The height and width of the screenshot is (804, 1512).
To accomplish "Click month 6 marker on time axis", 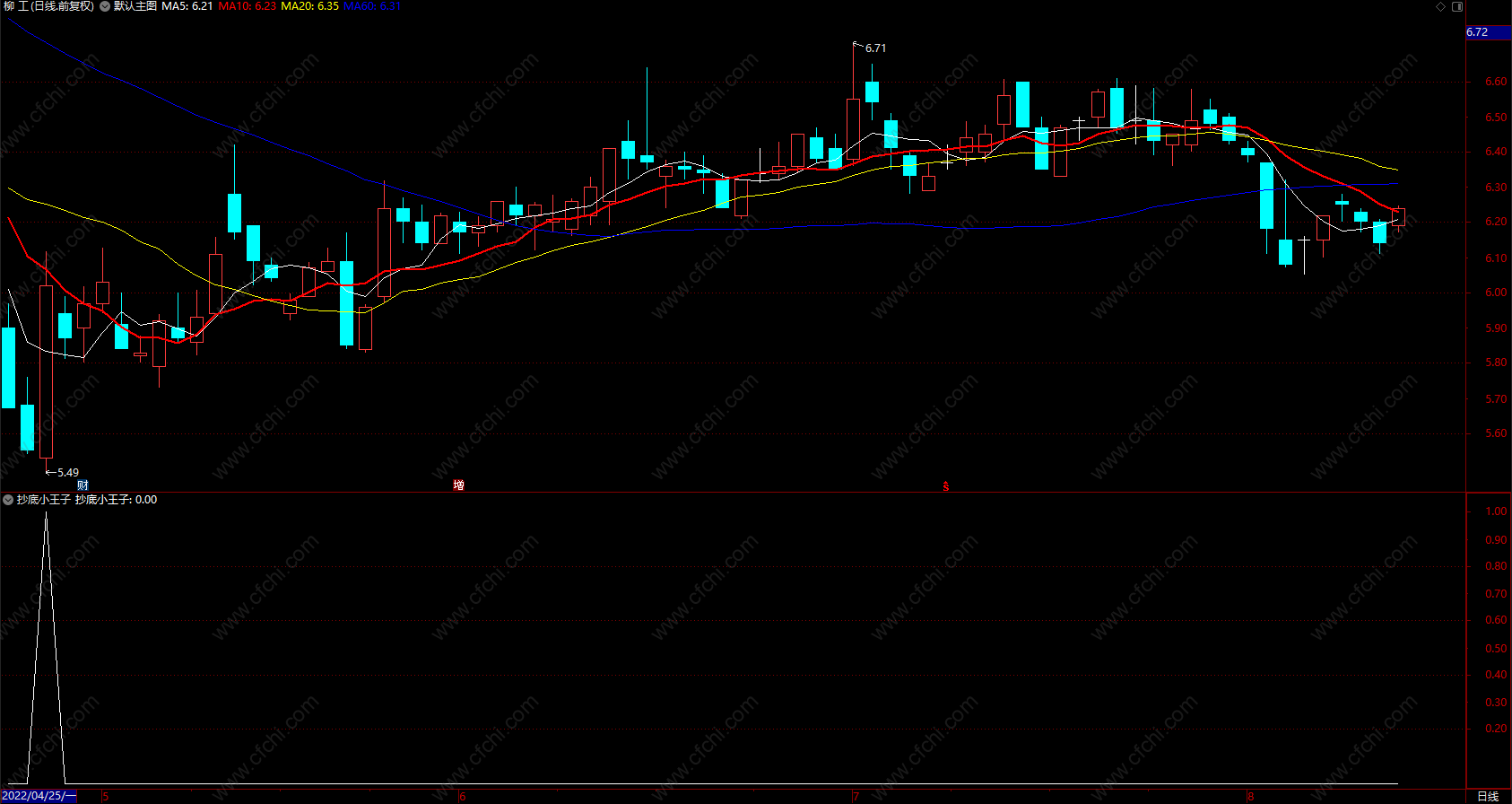I will [463, 797].
